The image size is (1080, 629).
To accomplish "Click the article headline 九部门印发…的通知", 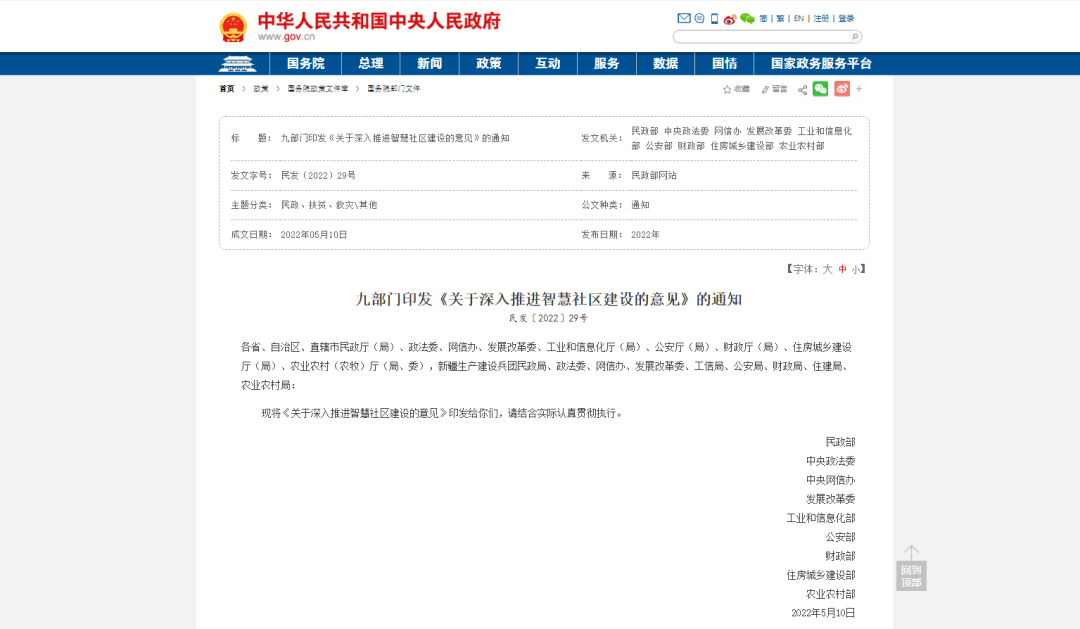I will click(x=548, y=299).
